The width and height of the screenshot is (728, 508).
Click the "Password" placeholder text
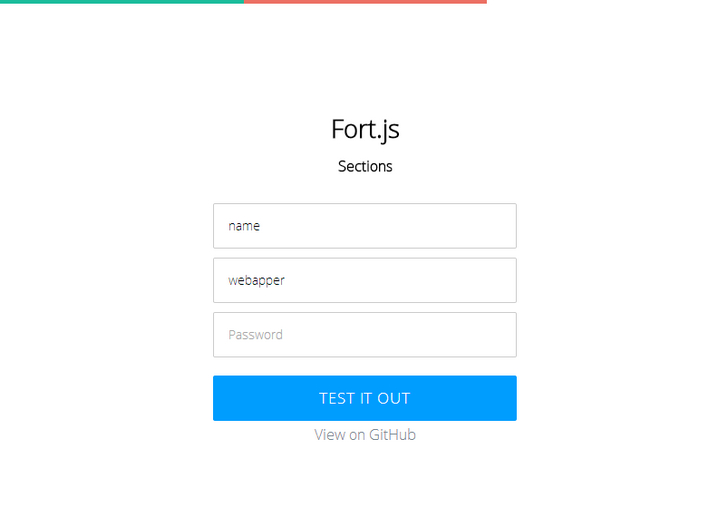255,335
